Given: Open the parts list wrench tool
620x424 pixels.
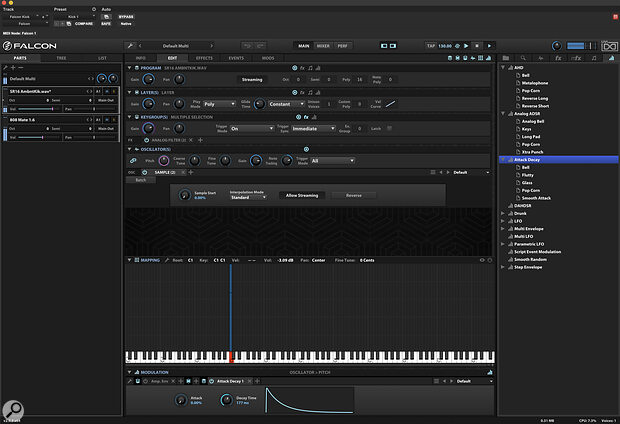Looking at the screenshot, I should point(6,68).
